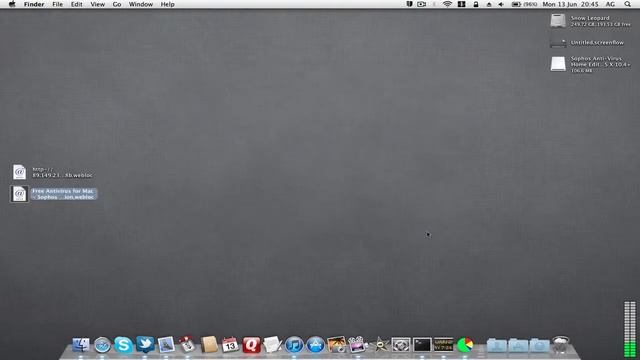Open the battery status menu
Viewport: 640px width, 360px height.
524,4
